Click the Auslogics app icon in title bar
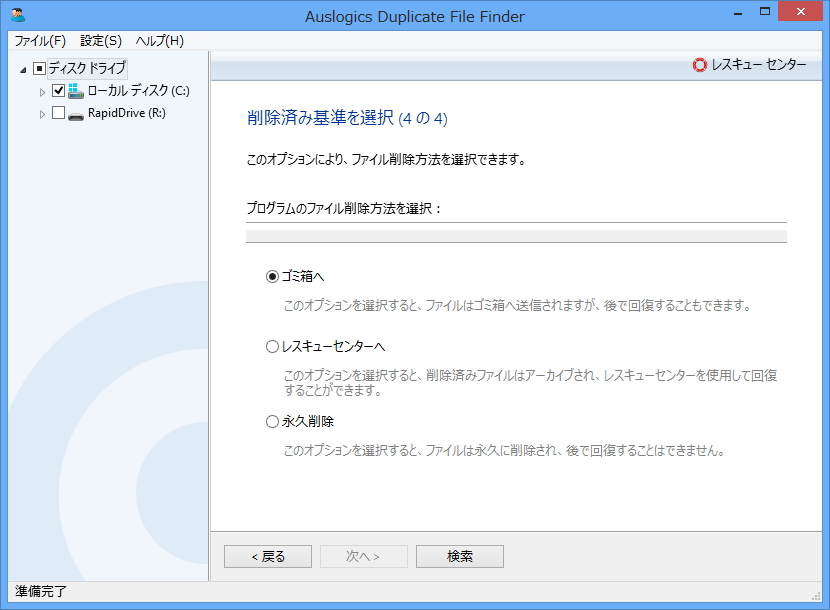Image resolution: width=830 pixels, height=610 pixels. [x=18, y=14]
